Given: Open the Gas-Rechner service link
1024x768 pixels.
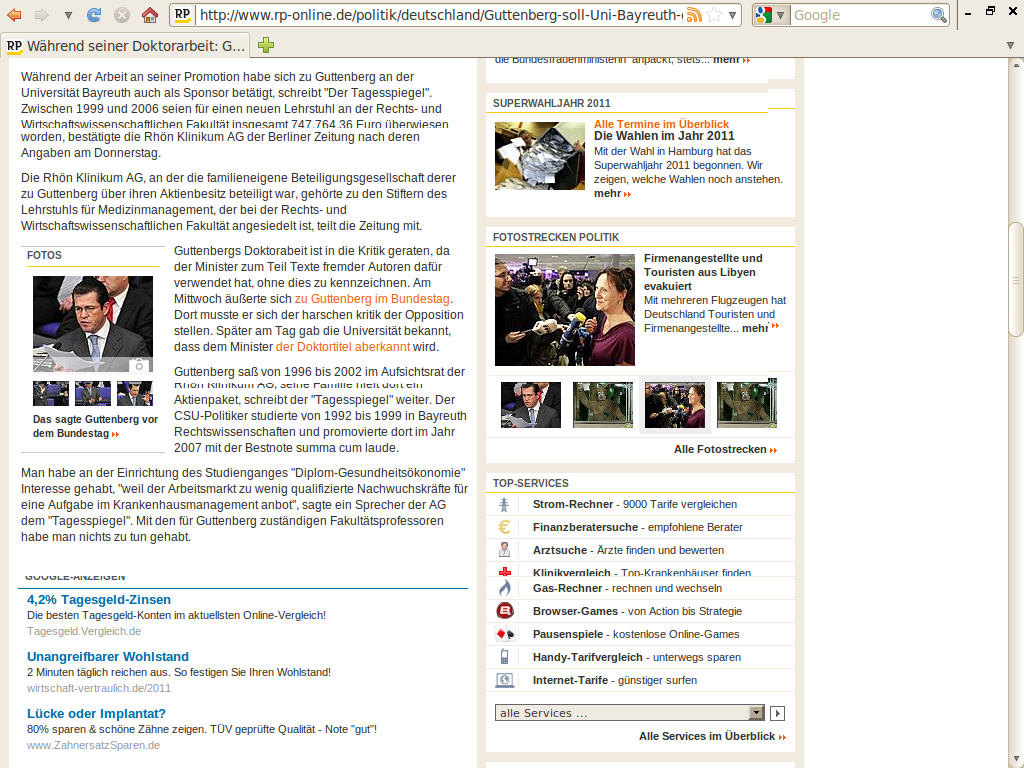Looking at the screenshot, I should pos(627,588).
